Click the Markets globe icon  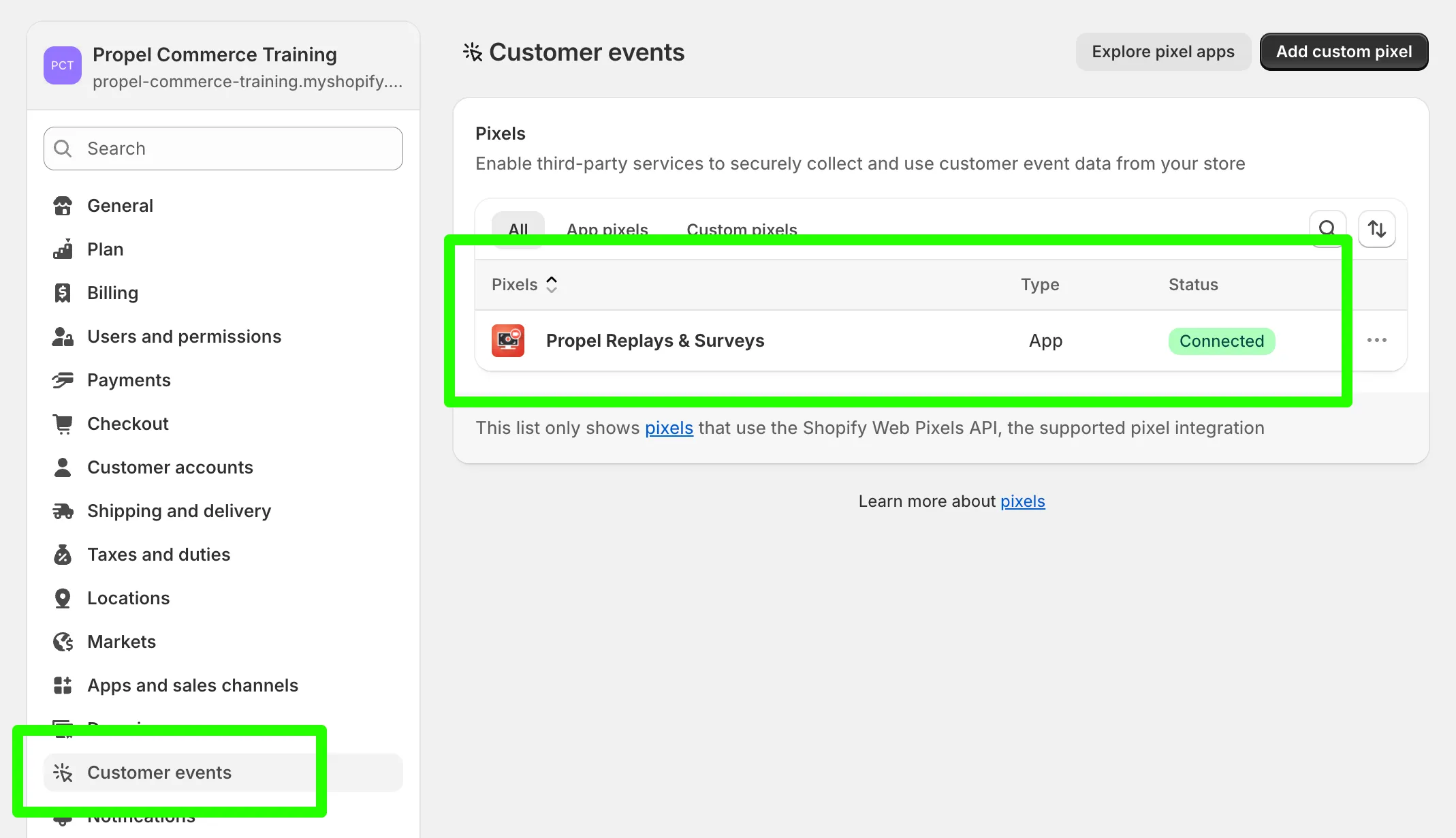63,642
